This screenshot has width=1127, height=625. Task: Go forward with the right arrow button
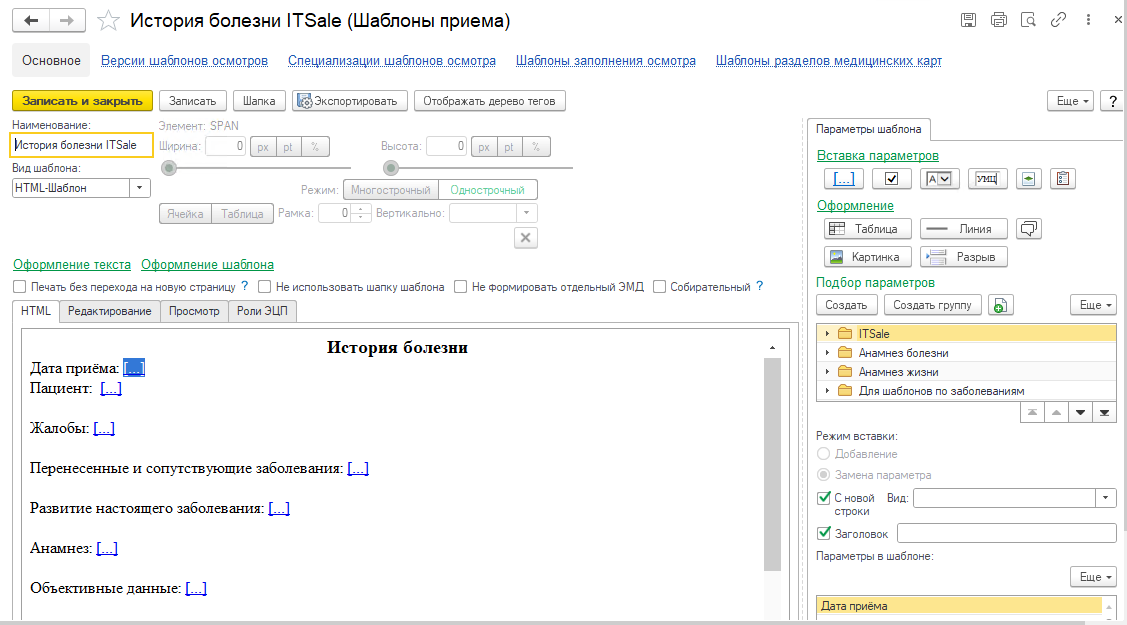coord(67,20)
